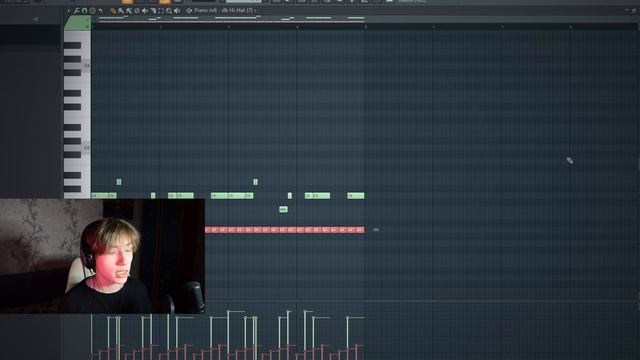
Task: Click bar 5 marker on the timeline
Action: [x=366, y=27]
